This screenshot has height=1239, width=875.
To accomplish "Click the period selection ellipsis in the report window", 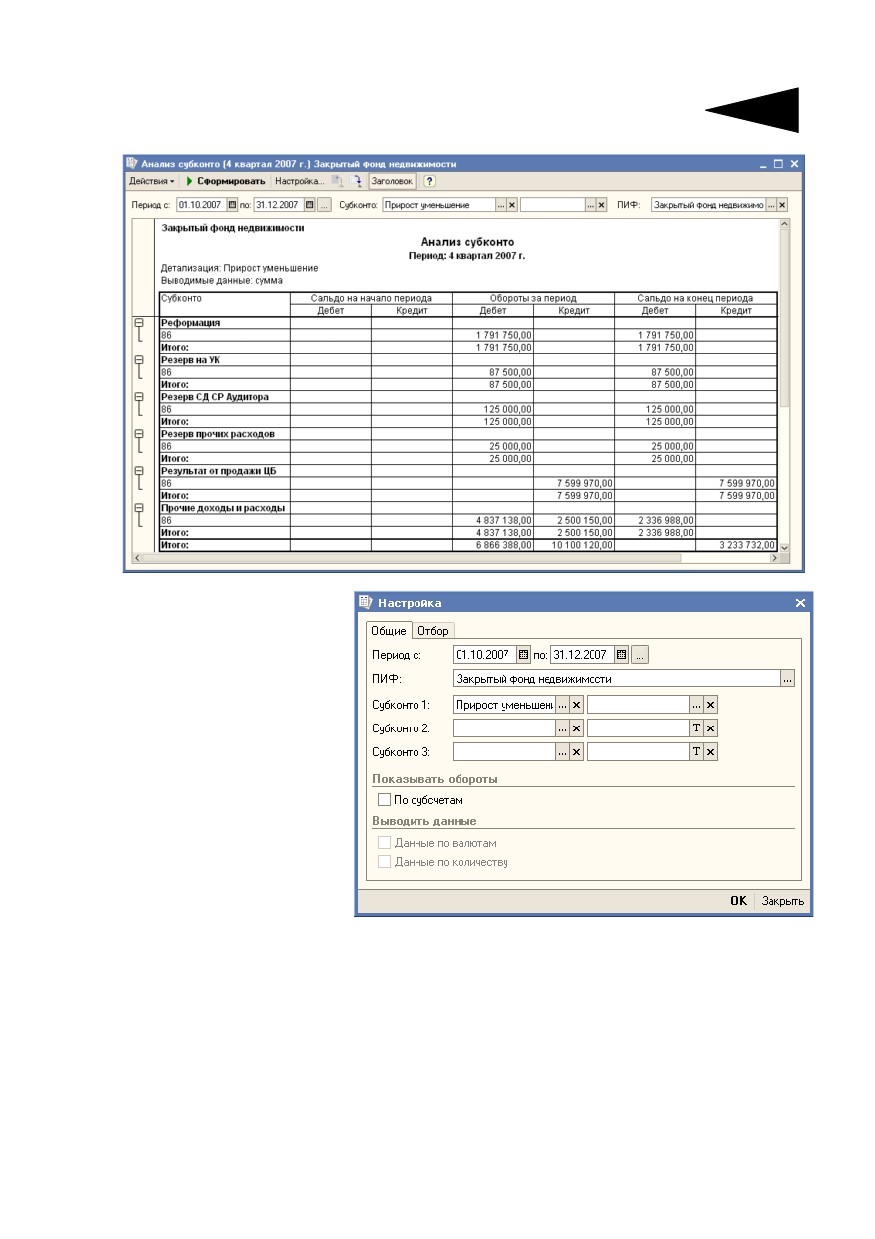I will coord(324,204).
